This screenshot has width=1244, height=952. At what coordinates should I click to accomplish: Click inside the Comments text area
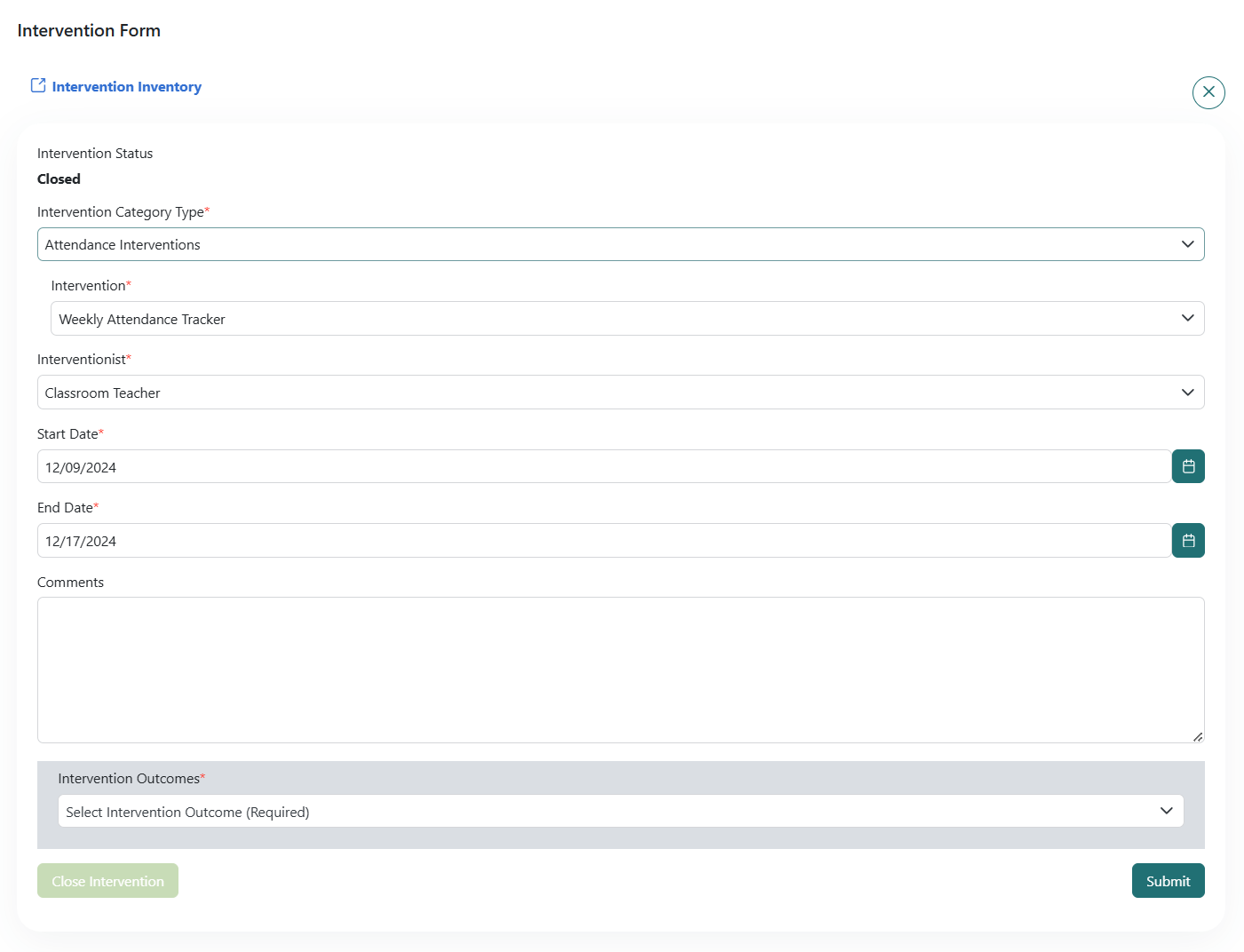620,670
